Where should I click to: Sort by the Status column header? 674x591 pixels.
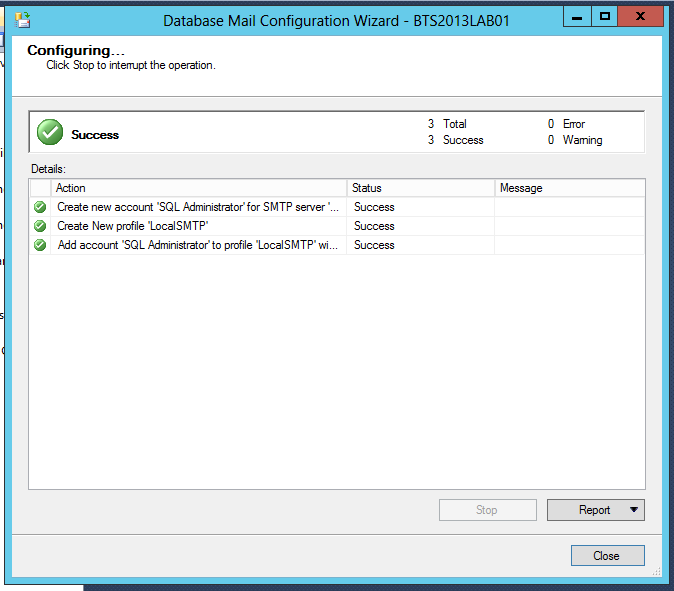(420, 188)
